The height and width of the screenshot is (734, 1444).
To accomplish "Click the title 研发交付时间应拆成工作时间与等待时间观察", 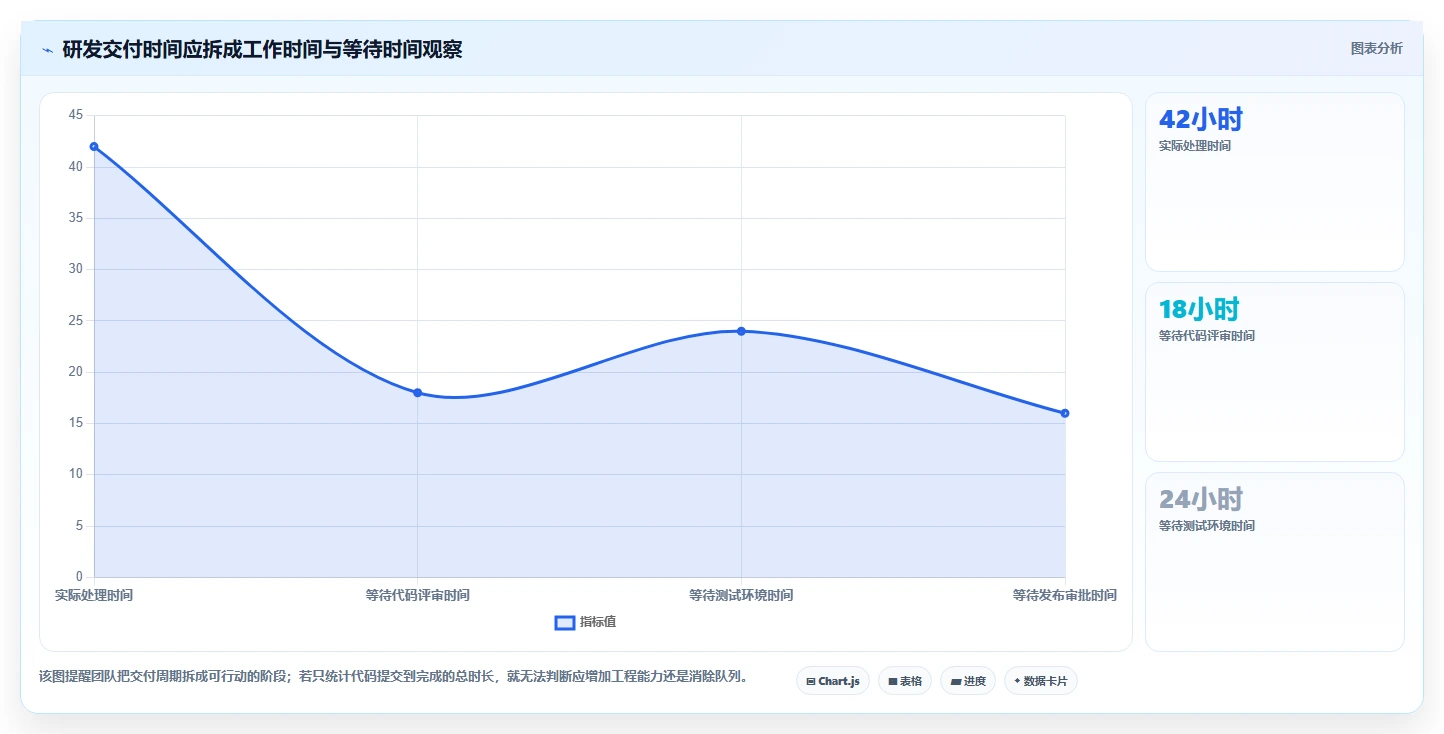I will [x=262, y=49].
